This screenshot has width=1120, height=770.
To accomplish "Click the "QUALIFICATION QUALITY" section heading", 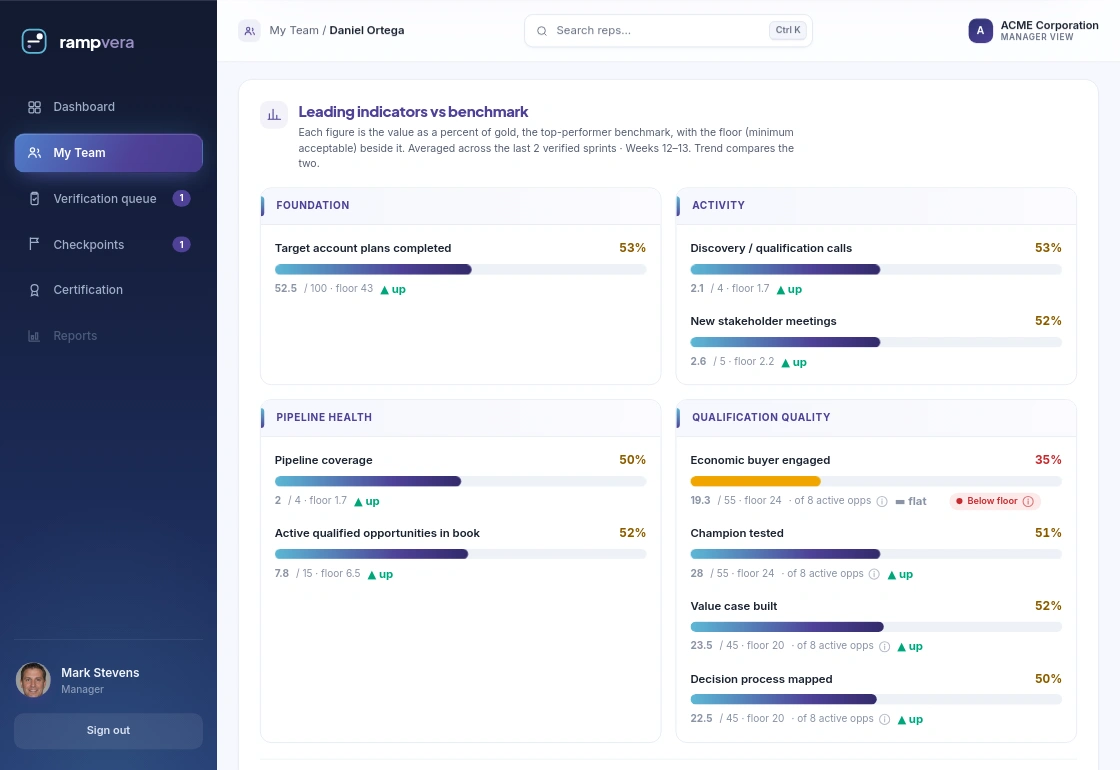I will click(761, 417).
